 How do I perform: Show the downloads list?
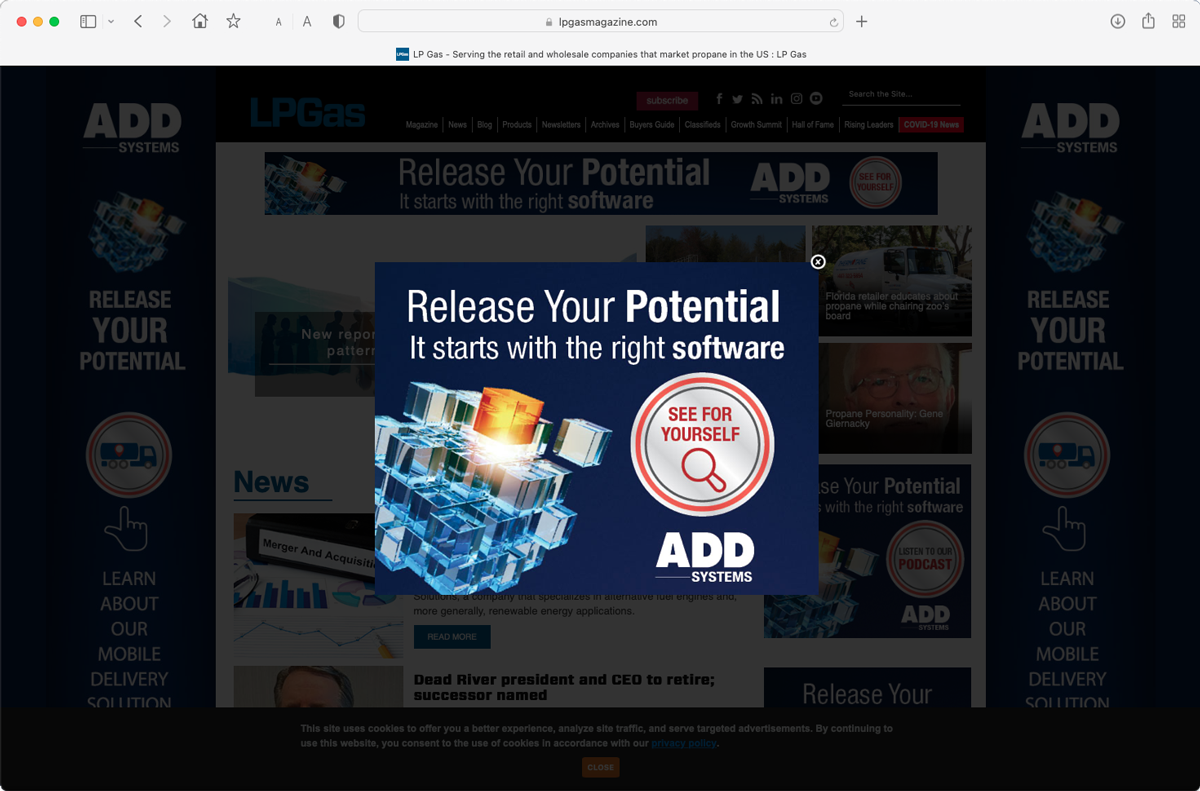(x=1118, y=22)
